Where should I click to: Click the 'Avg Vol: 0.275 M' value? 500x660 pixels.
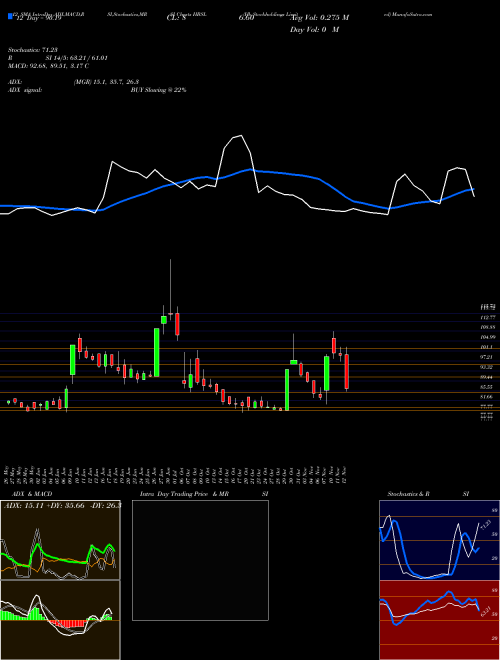320,18
